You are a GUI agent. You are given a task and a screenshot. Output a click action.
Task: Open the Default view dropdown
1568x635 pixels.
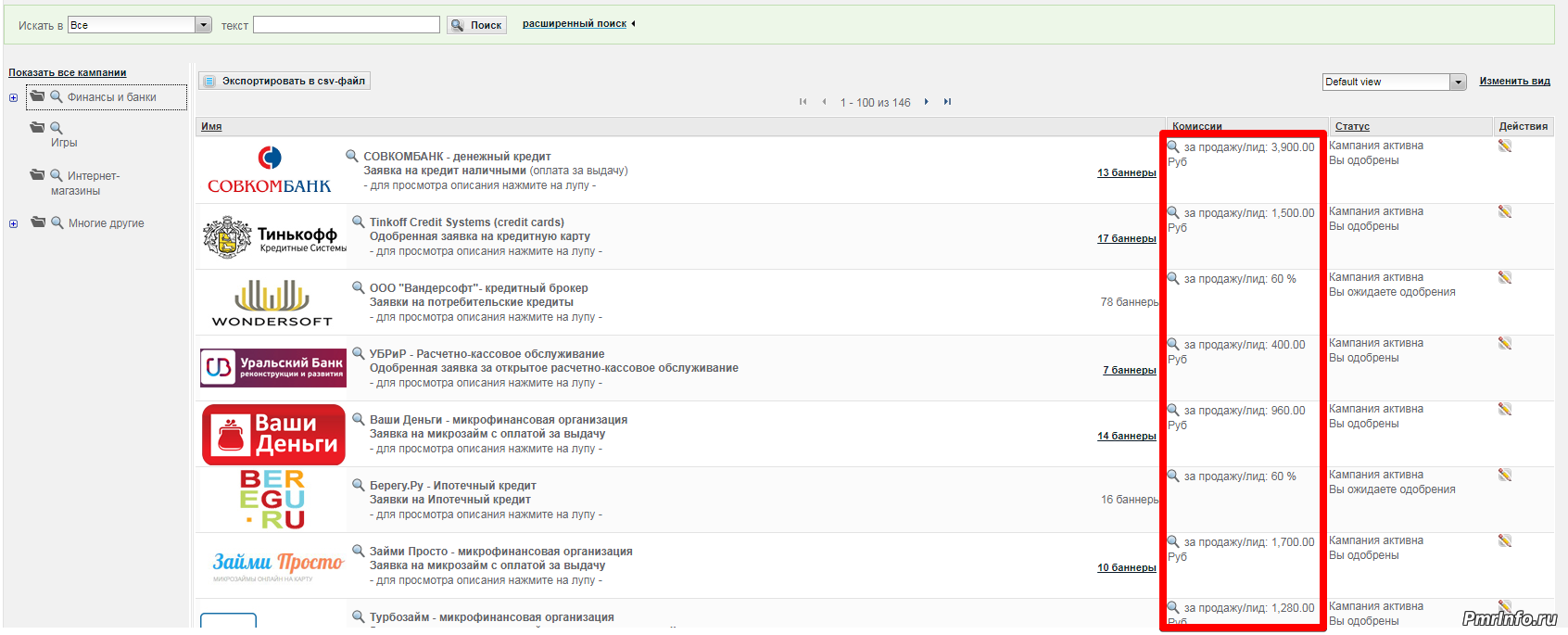click(1458, 83)
